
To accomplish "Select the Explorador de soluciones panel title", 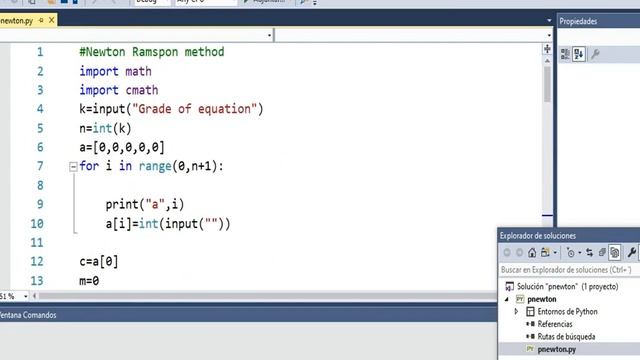I will (x=538, y=236).
